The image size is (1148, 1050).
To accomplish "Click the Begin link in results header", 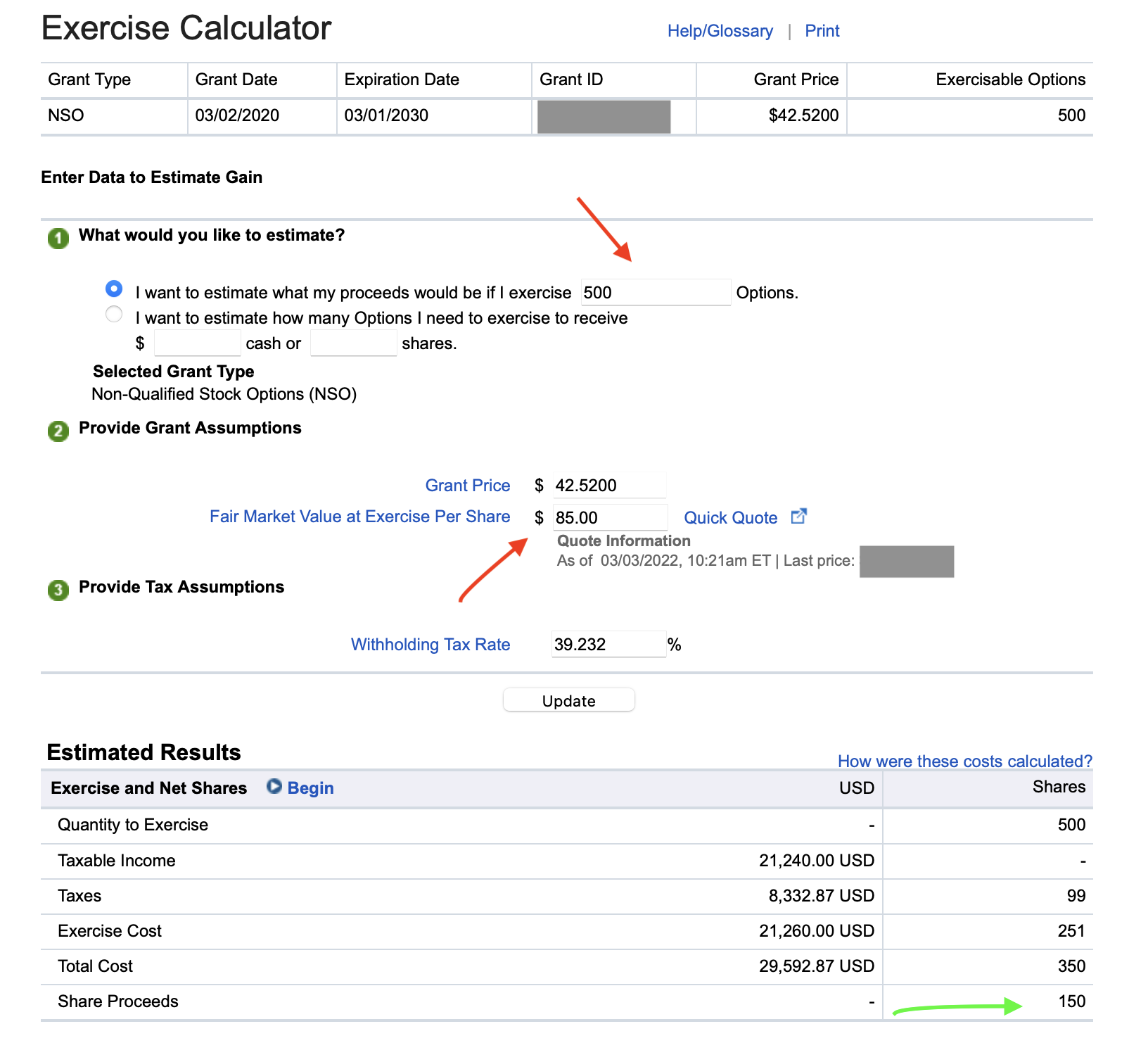I will 310,788.
